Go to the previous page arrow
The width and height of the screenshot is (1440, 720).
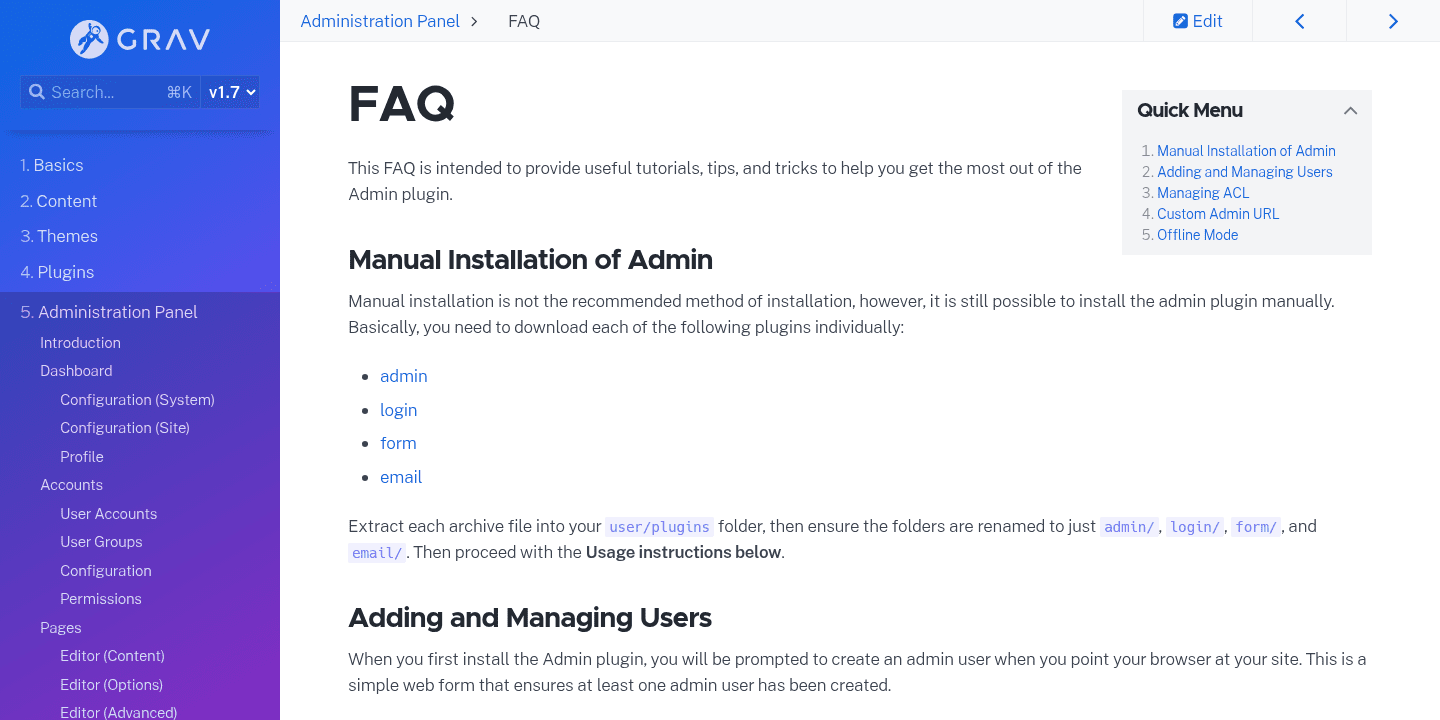coord(1299,20)
